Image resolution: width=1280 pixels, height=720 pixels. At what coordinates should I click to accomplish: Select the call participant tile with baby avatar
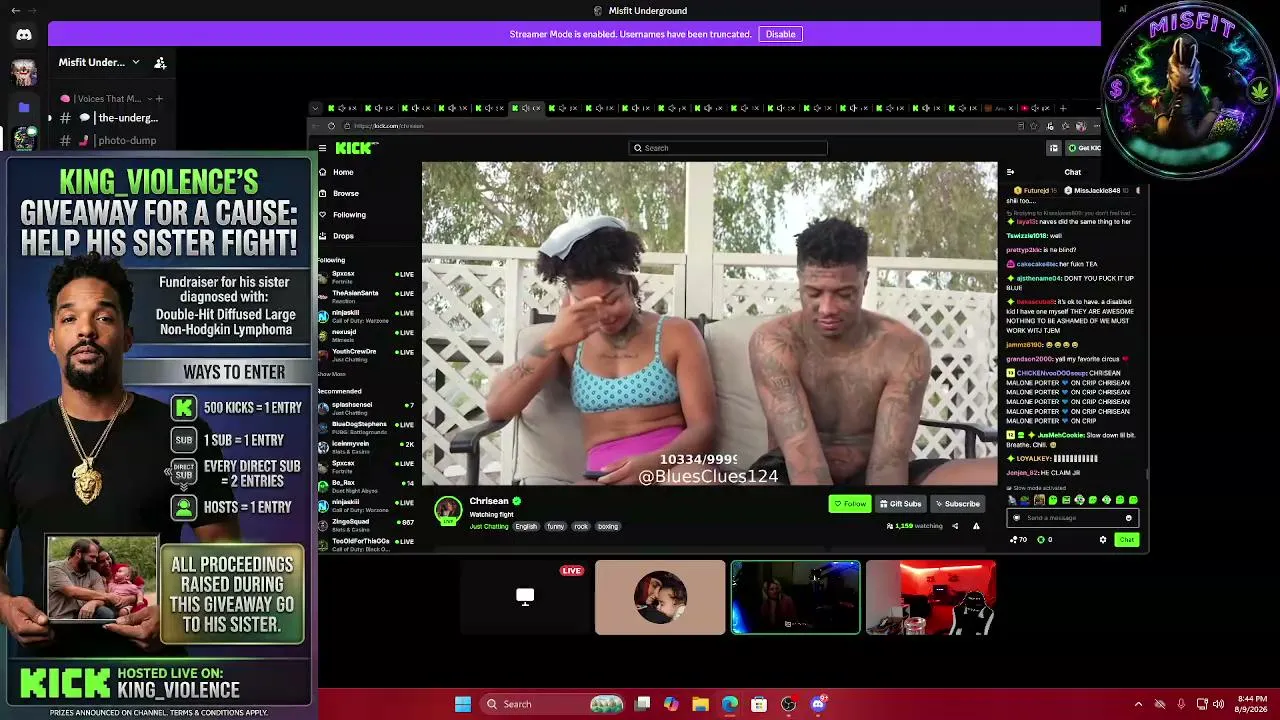(x=660, y=597)
